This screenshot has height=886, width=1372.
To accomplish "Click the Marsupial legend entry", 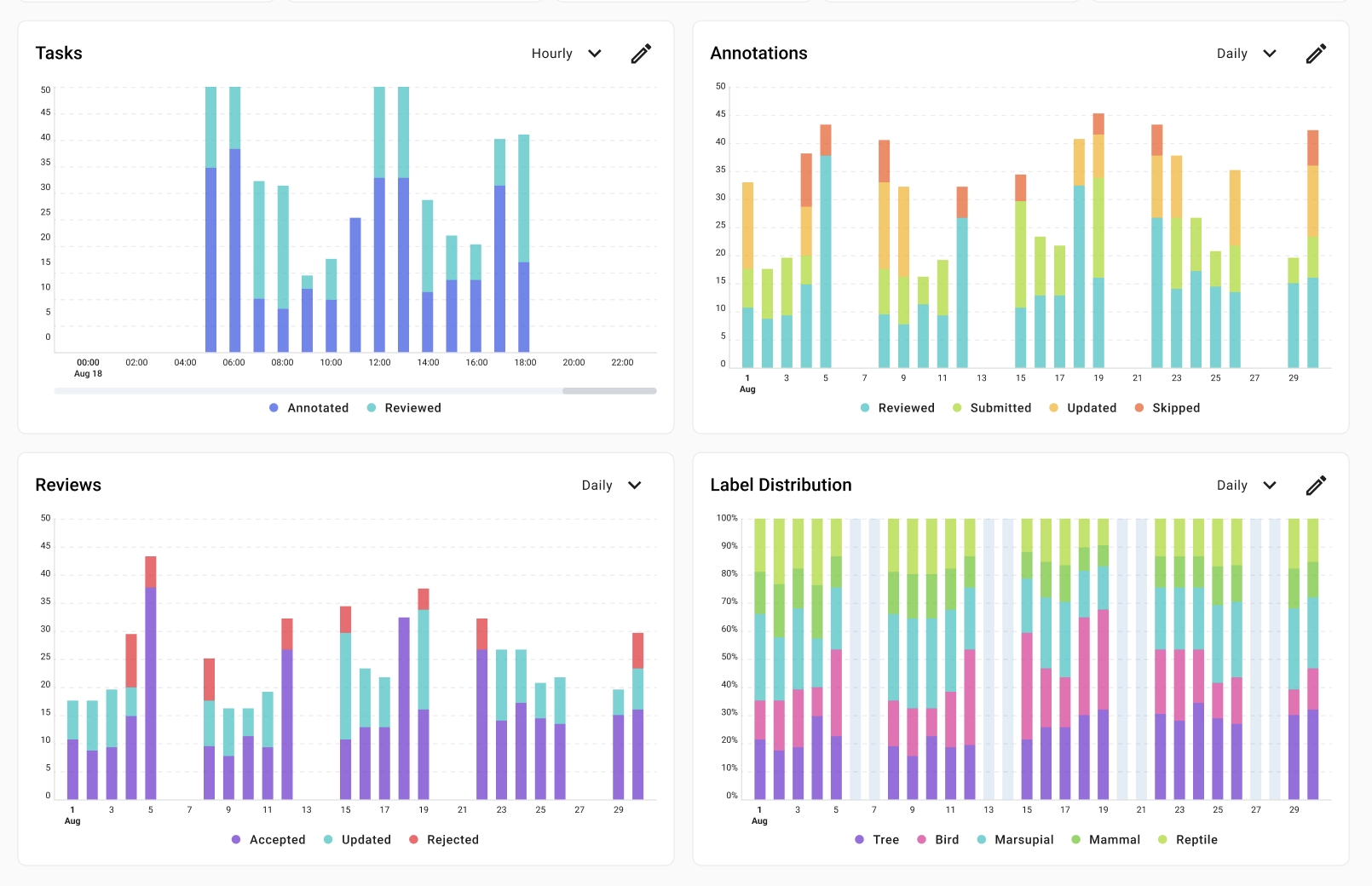I will (x=1015, y=840).
